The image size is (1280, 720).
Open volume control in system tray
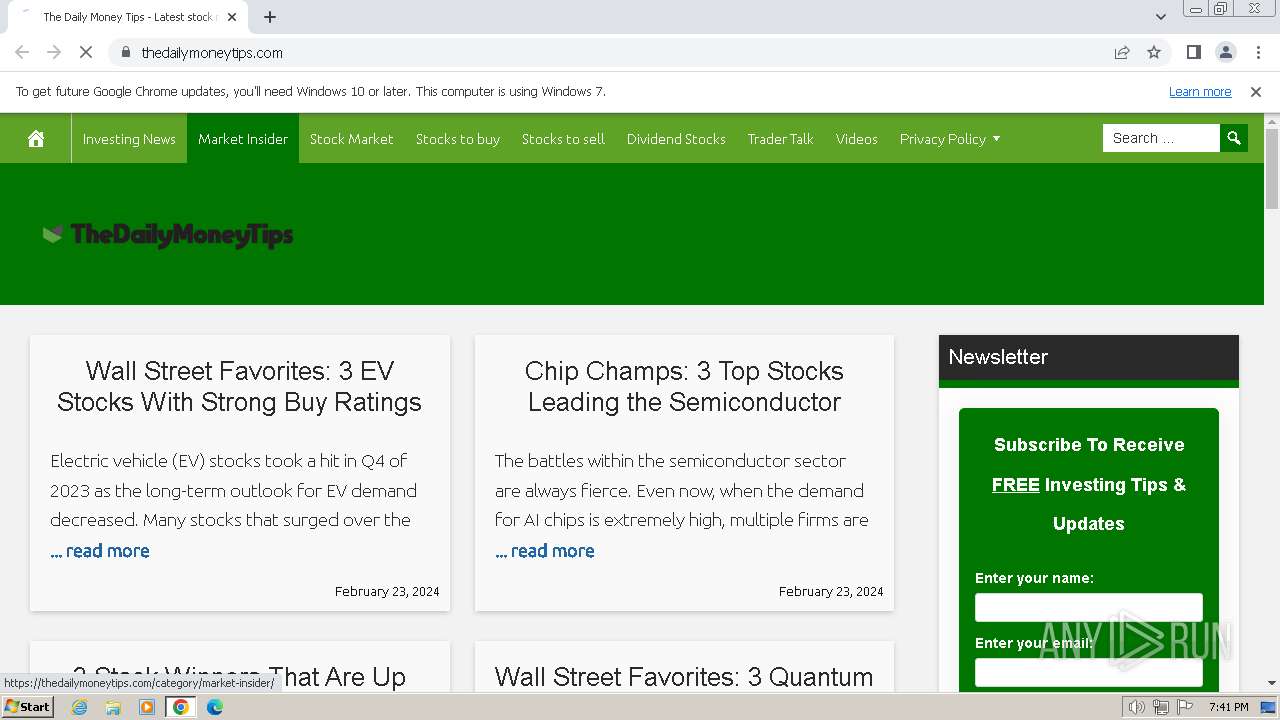click(1137, 707)
